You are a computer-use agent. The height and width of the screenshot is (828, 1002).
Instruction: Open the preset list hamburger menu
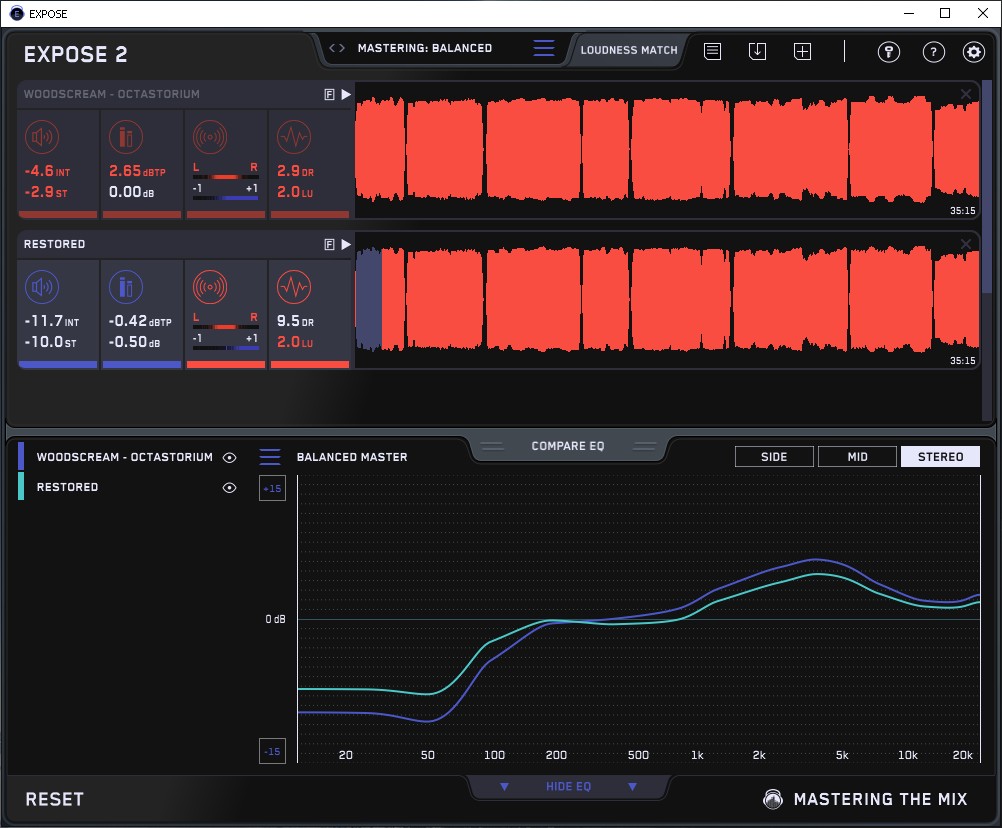(544, 48)
